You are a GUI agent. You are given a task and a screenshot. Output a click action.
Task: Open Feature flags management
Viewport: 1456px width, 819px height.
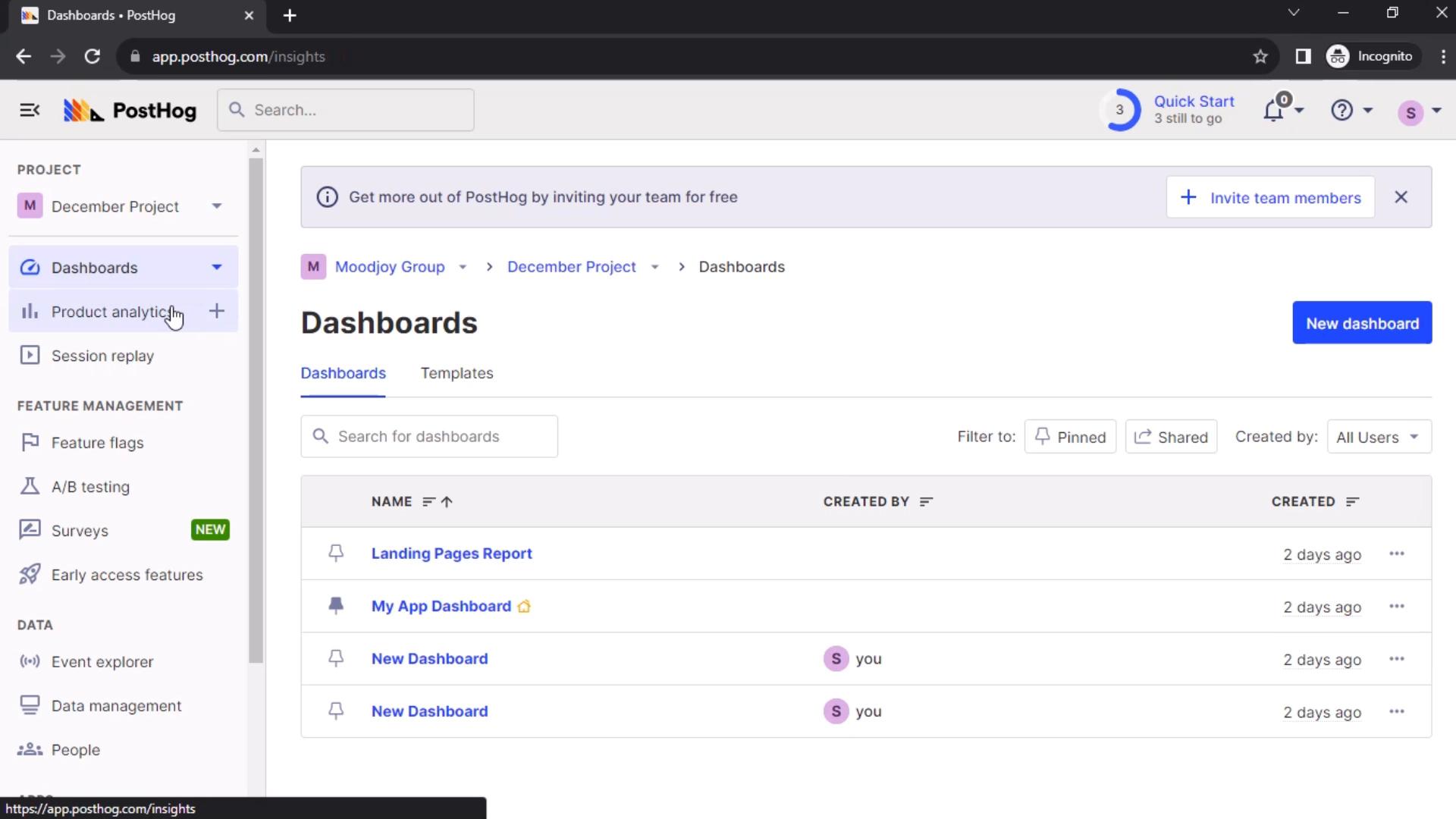[97, 442]
